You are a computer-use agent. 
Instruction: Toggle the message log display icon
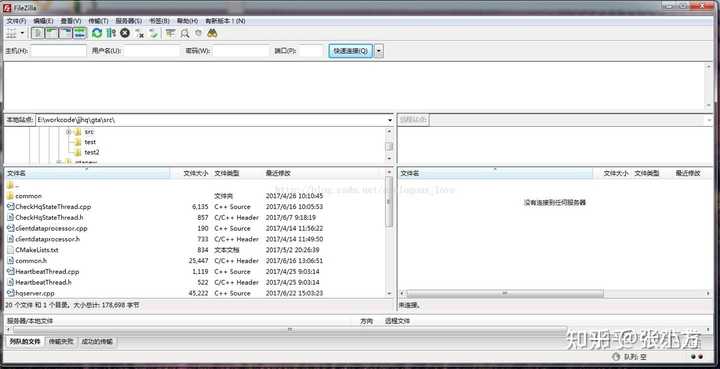pyautogui.click(x=38, y=33)
